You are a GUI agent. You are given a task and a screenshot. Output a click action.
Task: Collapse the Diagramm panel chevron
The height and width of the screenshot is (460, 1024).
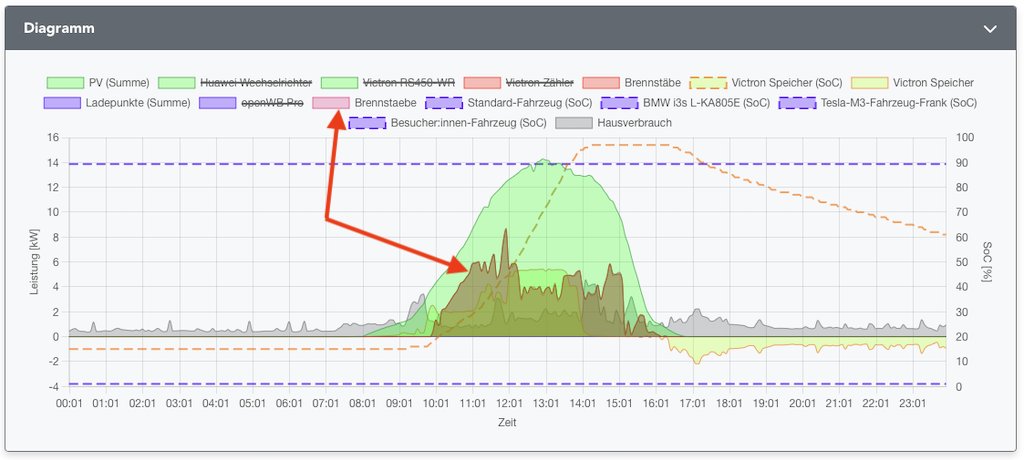(x=990, y=29)
